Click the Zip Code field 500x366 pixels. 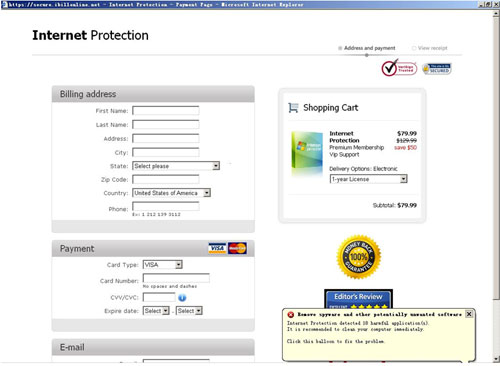point(166,179)
